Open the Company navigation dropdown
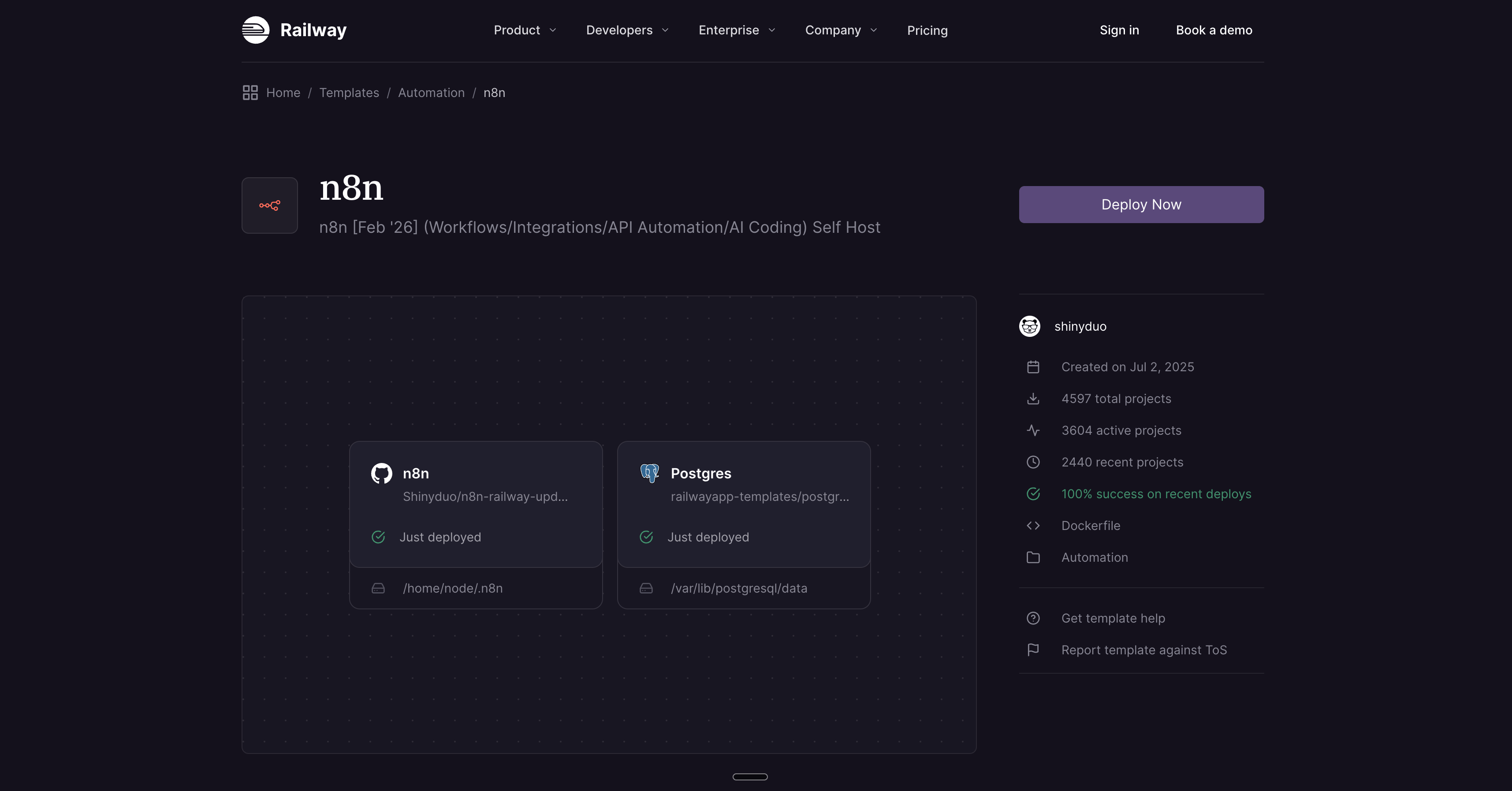The width and height of the screenshot is (1512, 791). [841, 30]
